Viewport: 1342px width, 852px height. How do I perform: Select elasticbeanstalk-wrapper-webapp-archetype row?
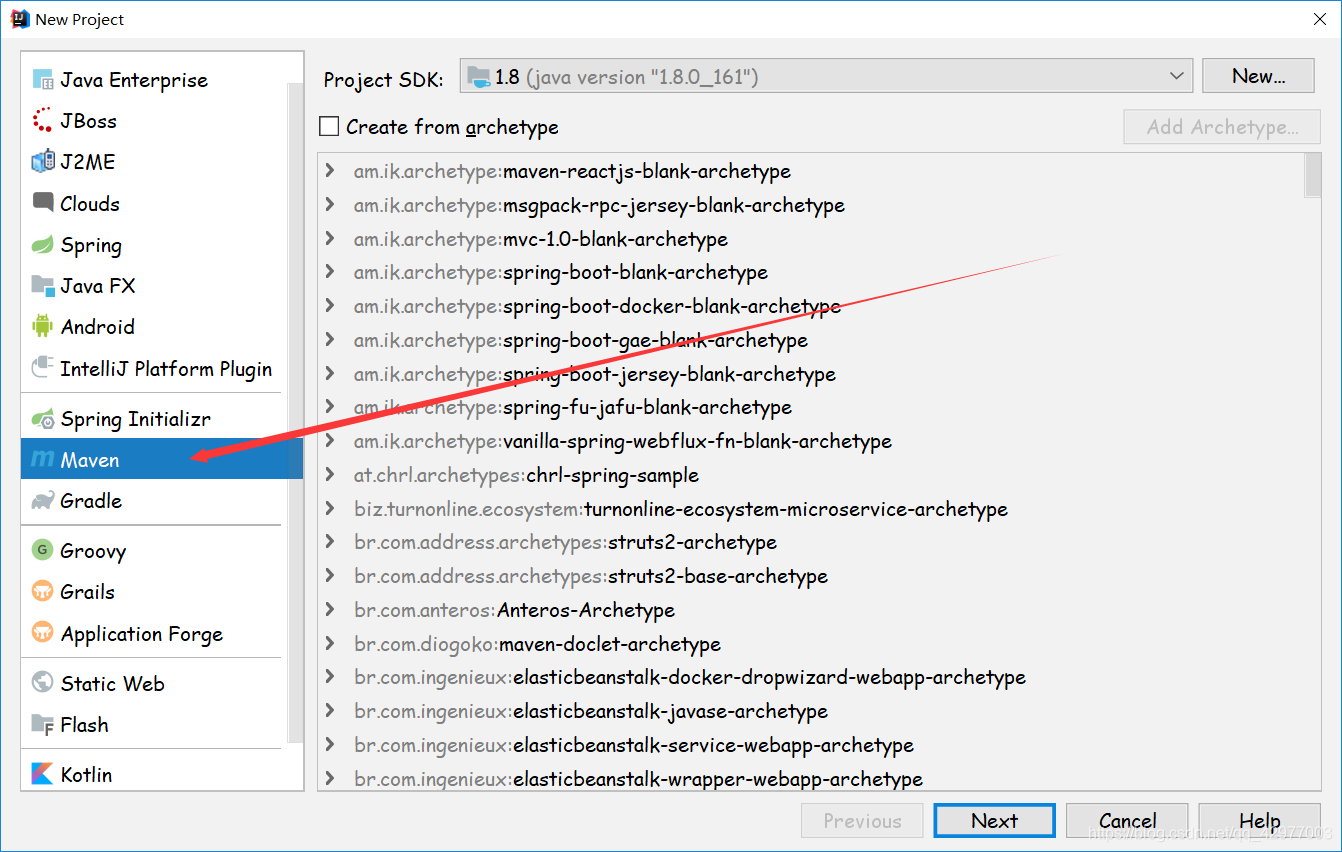811,778
